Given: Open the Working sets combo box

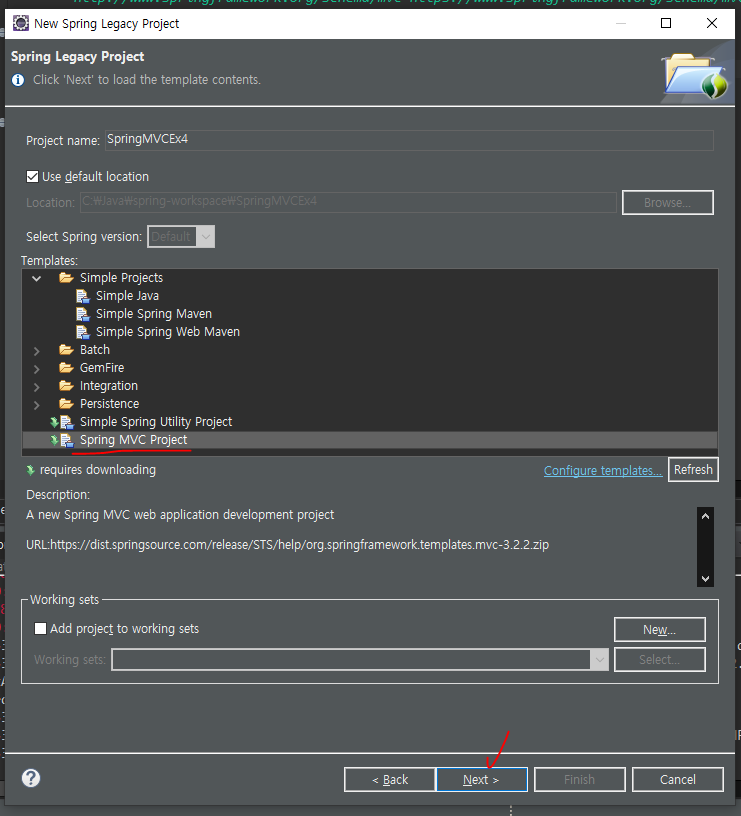Looking at the screenshot, I should [360, 659].
